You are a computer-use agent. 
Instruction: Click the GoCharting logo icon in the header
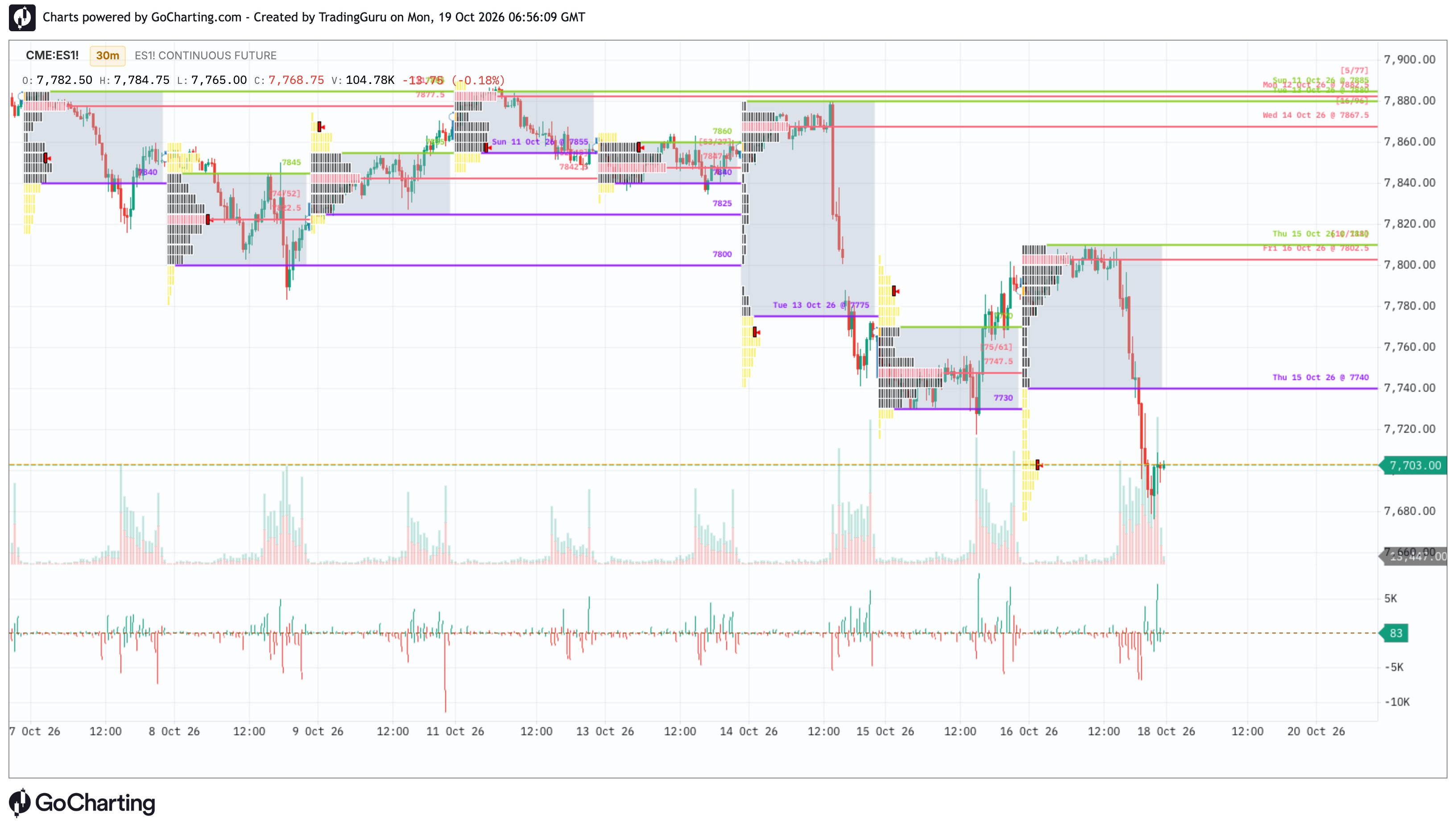click(x=22, y=18)
